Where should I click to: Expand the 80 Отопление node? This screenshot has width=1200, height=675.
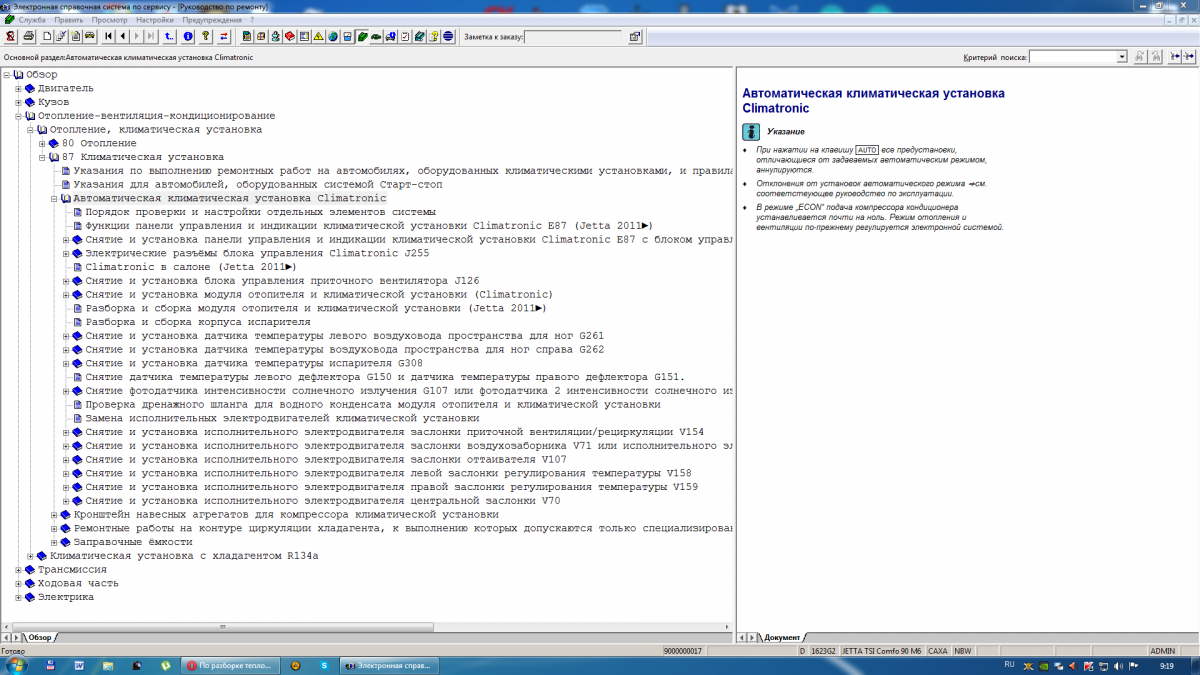click(x=42, y=144)
